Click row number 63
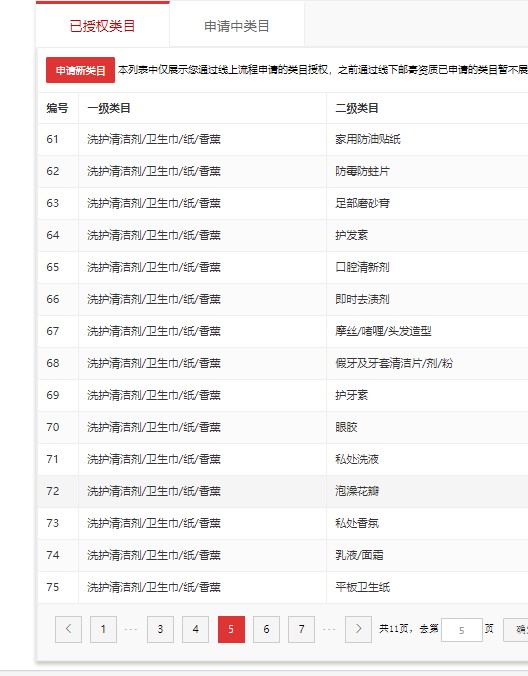528x676 pixels. 53,203
